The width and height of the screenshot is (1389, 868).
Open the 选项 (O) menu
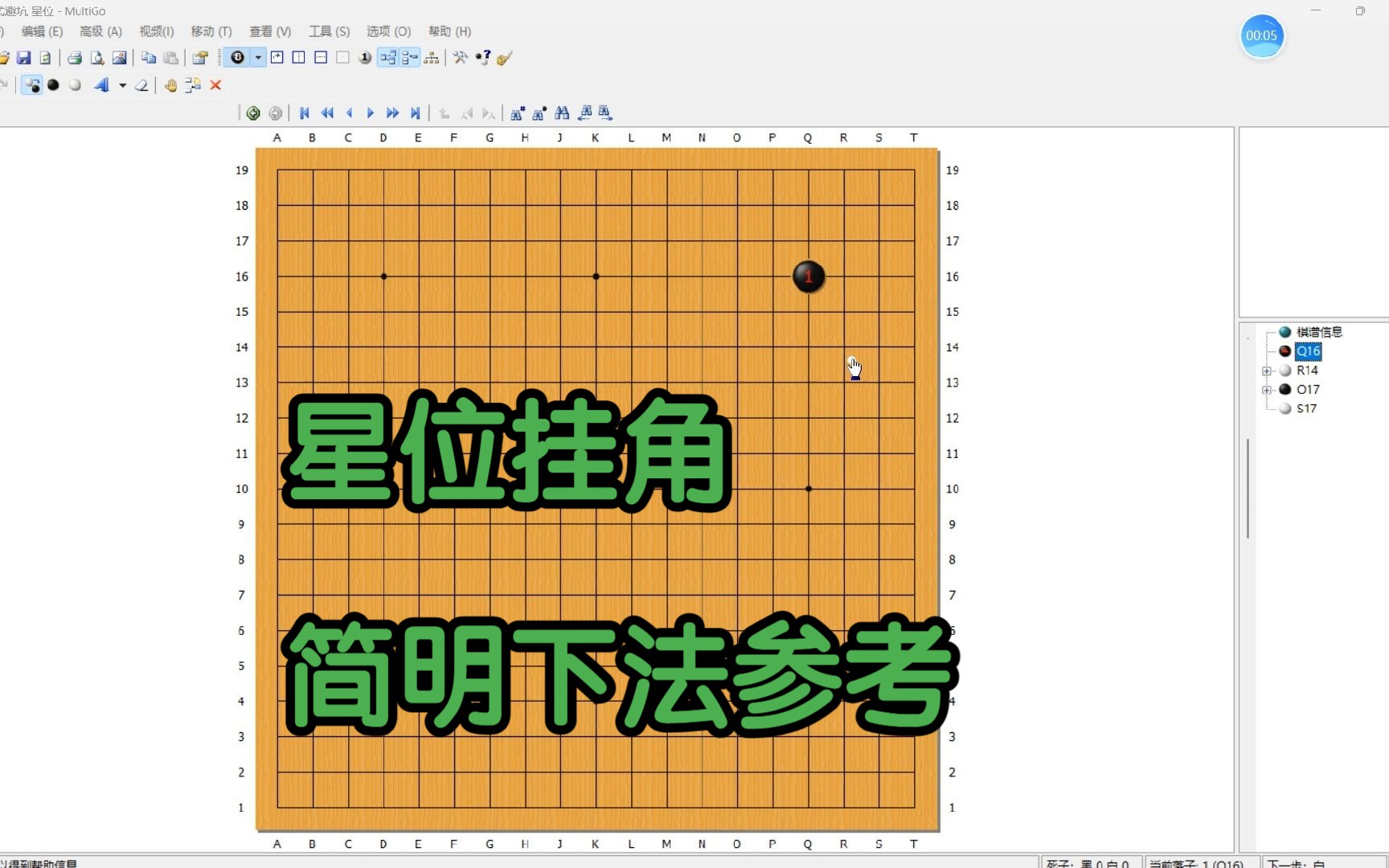click(x=388, y=31)
